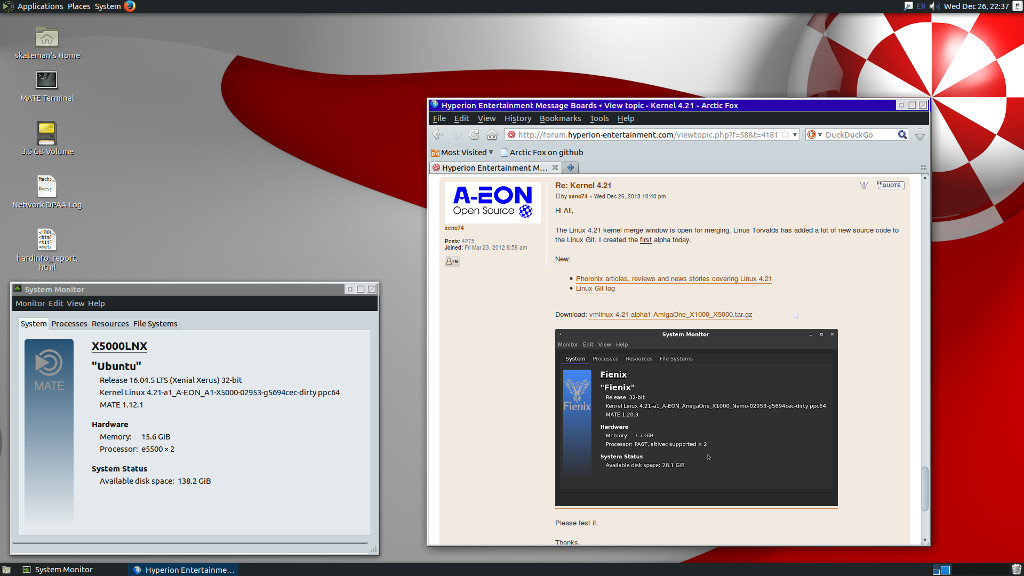Open the History menu in Arctic Fox
This screenshot has width=1024, height=576.
point(517,118)
